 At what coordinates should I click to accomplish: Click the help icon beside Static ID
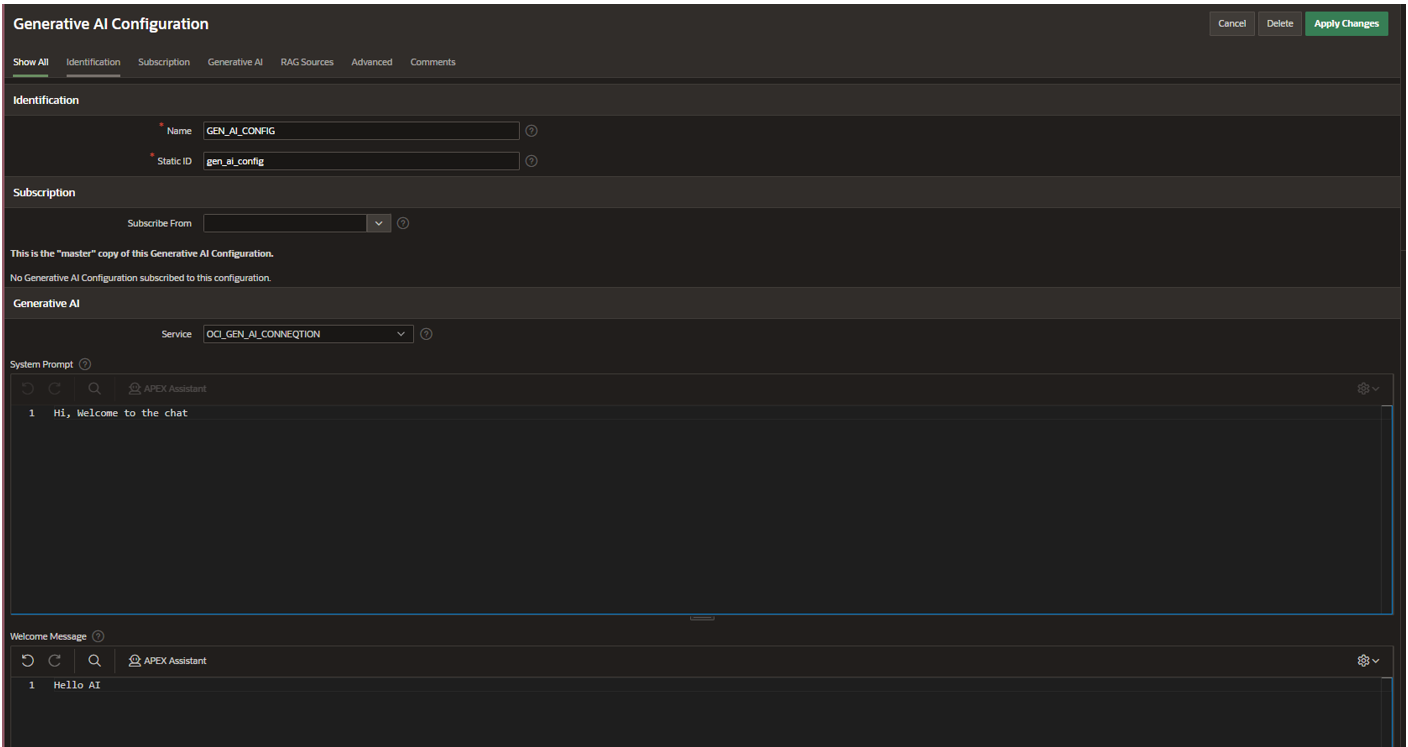531,161
